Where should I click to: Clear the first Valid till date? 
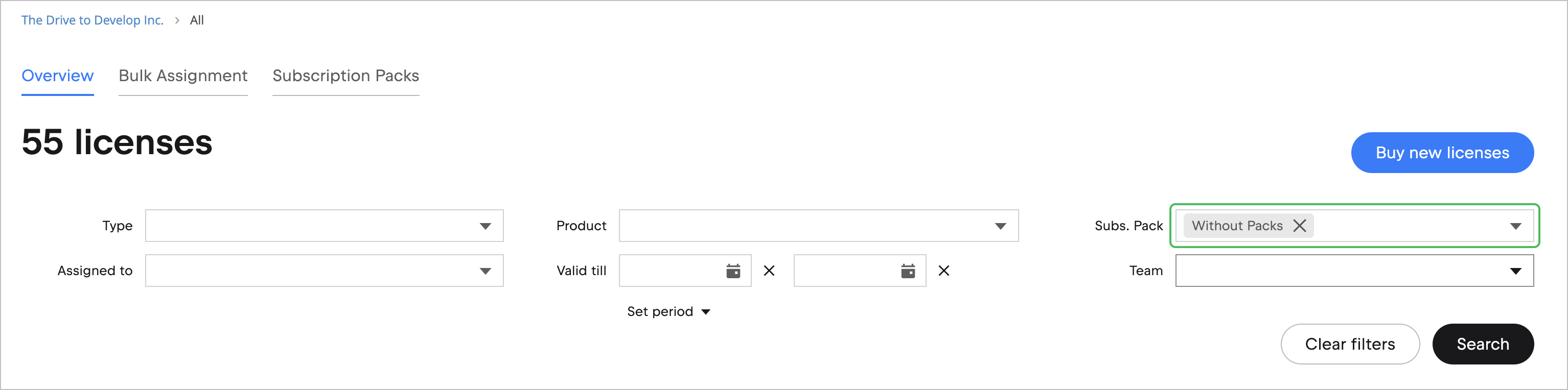pos(769,271)
